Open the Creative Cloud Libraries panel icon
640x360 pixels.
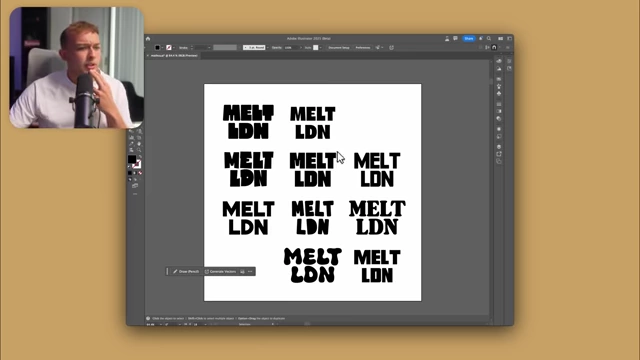pyautogui.click(x=499, y=61)
